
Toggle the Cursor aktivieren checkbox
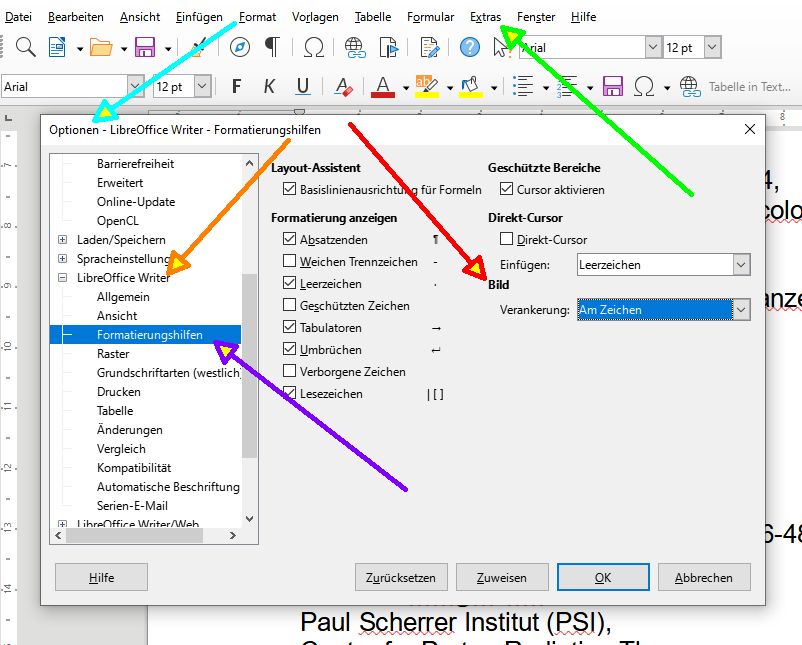(x=506, y=189)
